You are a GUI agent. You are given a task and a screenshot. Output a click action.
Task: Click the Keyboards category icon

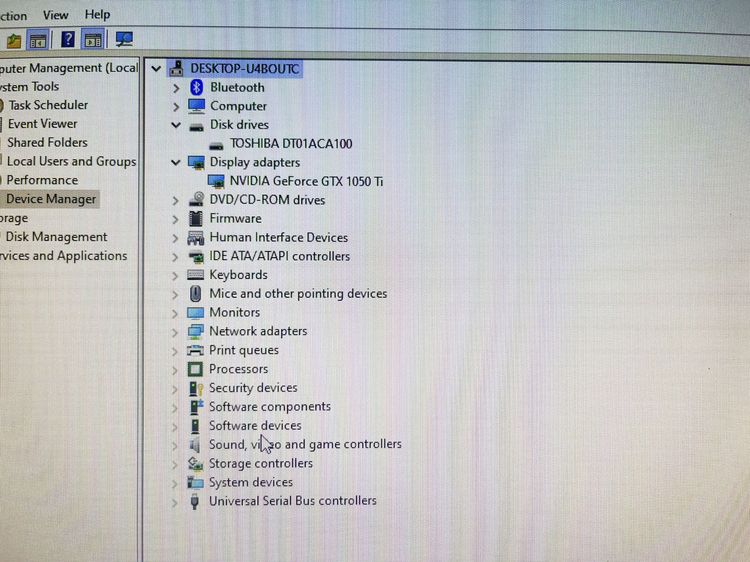(x=196, y=275)
